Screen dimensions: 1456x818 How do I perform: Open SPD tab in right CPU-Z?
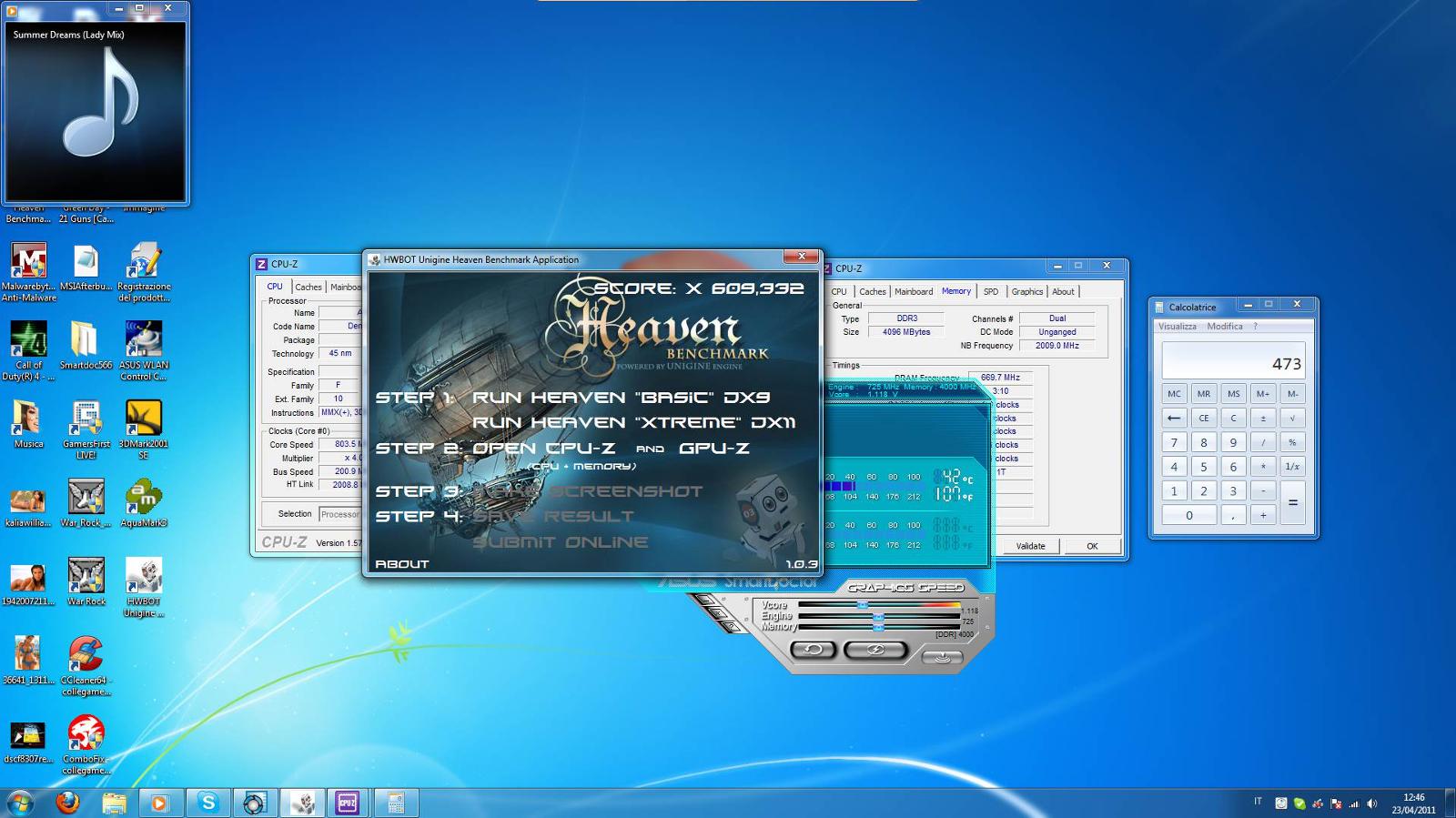[991, 292]
